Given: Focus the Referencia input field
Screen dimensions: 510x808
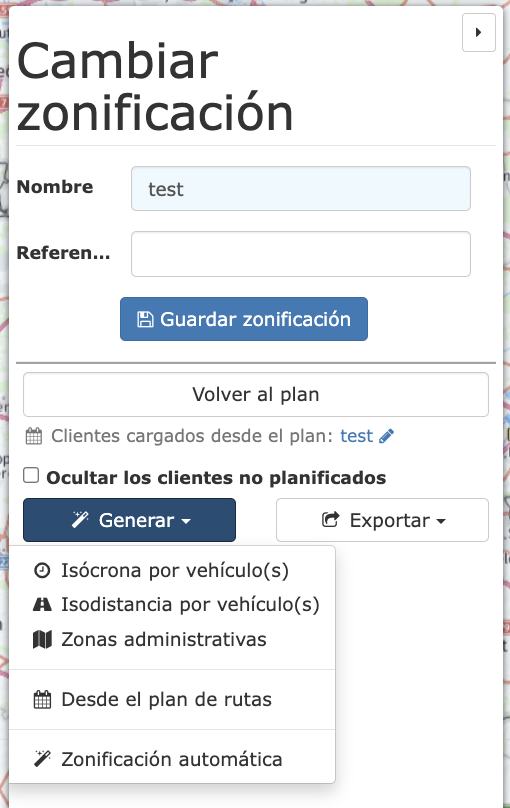Looking at the screenshot, I should click(x=301, y=254).
